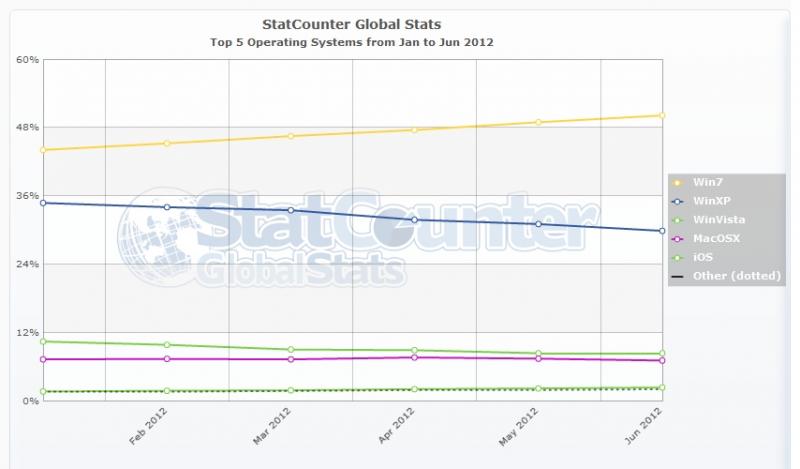Select the Win7 data point at Feb 2012

click(167, 143)
